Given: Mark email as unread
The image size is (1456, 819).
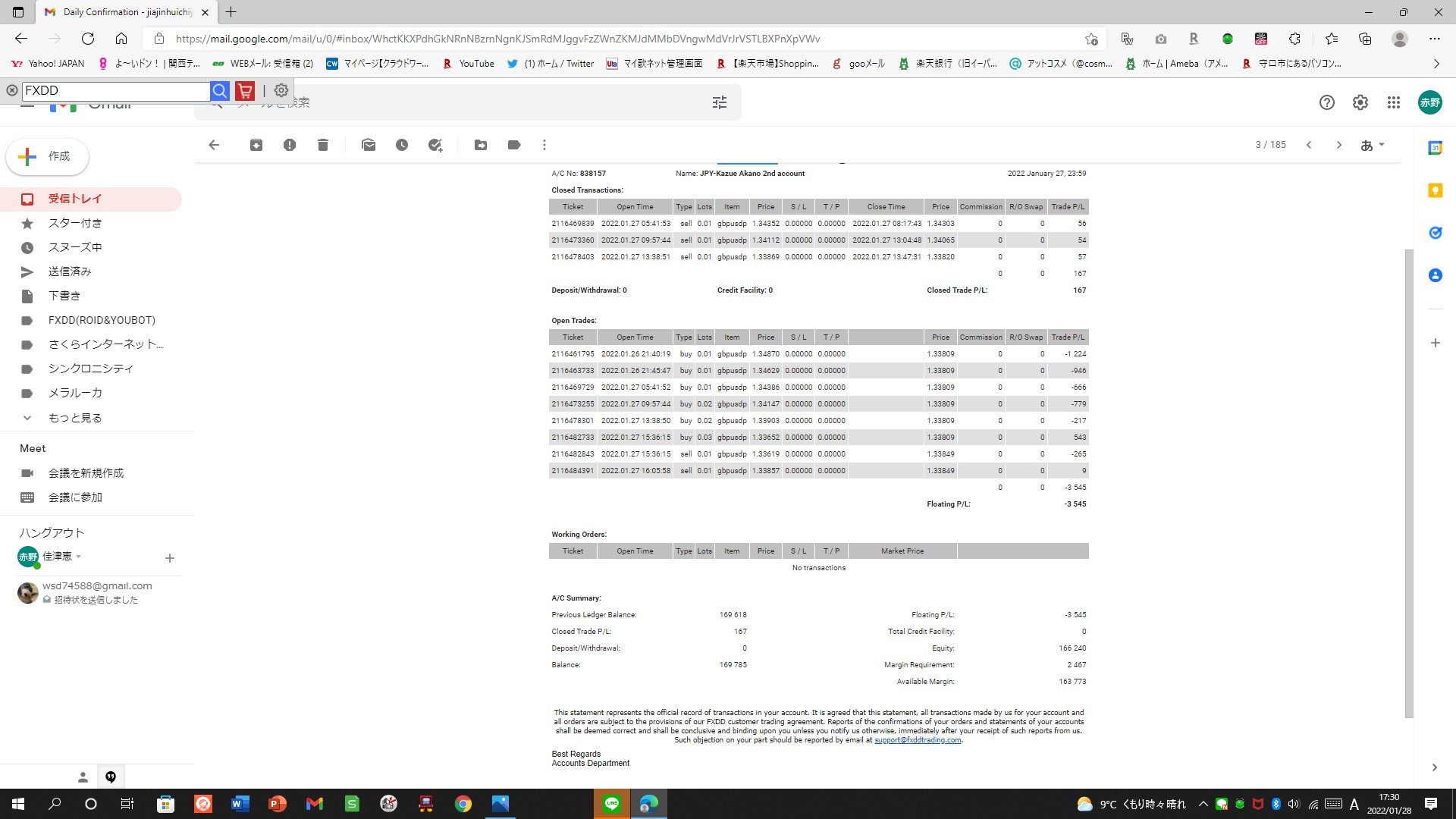Looking at the screenshot, I should coord(369,145).
